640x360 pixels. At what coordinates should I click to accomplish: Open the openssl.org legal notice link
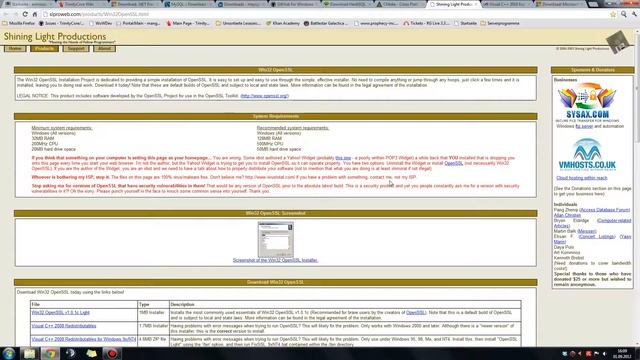264,96
